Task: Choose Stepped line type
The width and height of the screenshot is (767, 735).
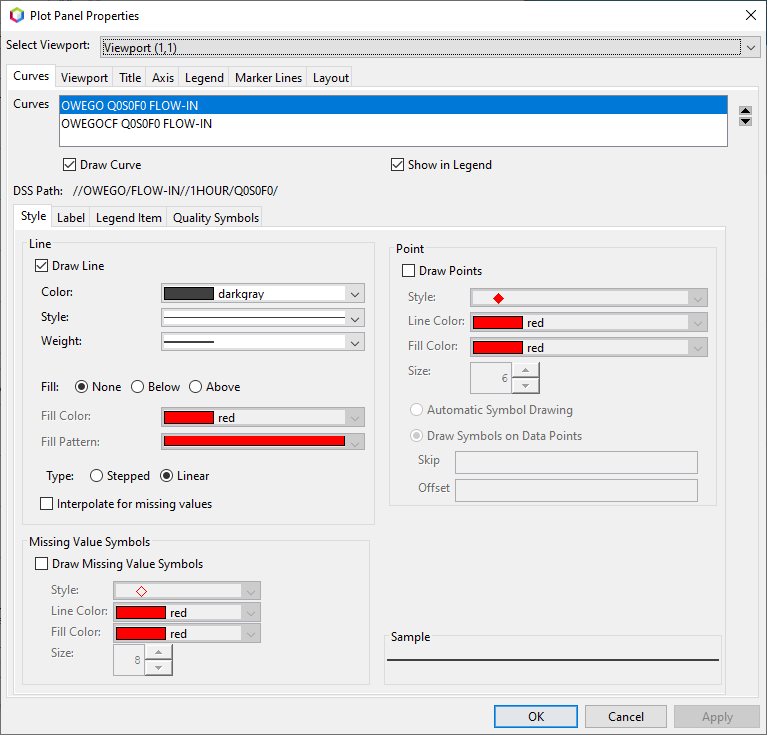Action: click(96, 476)
